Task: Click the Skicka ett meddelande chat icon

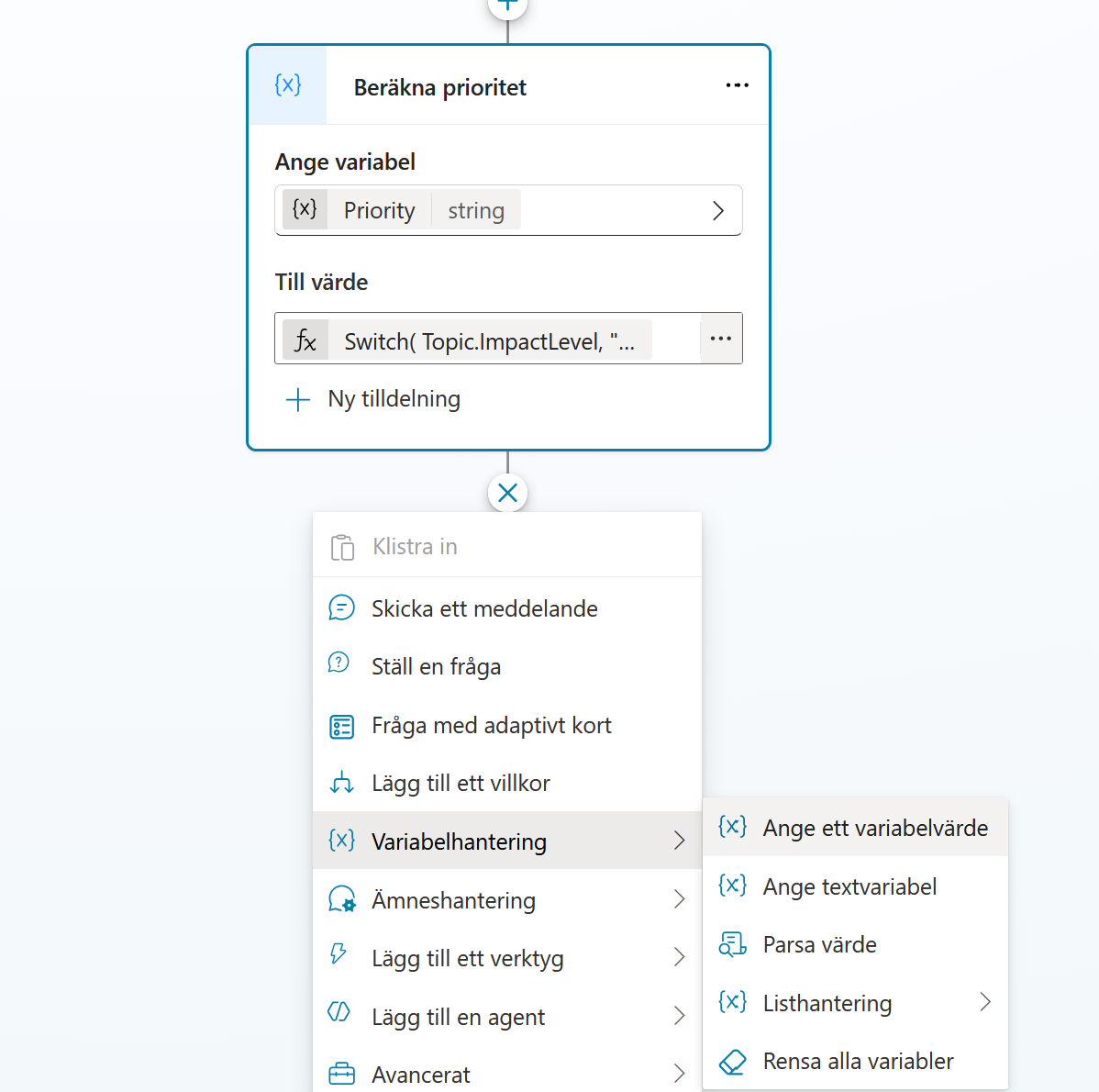Action: pyautogui.click(x=341, y=607)
